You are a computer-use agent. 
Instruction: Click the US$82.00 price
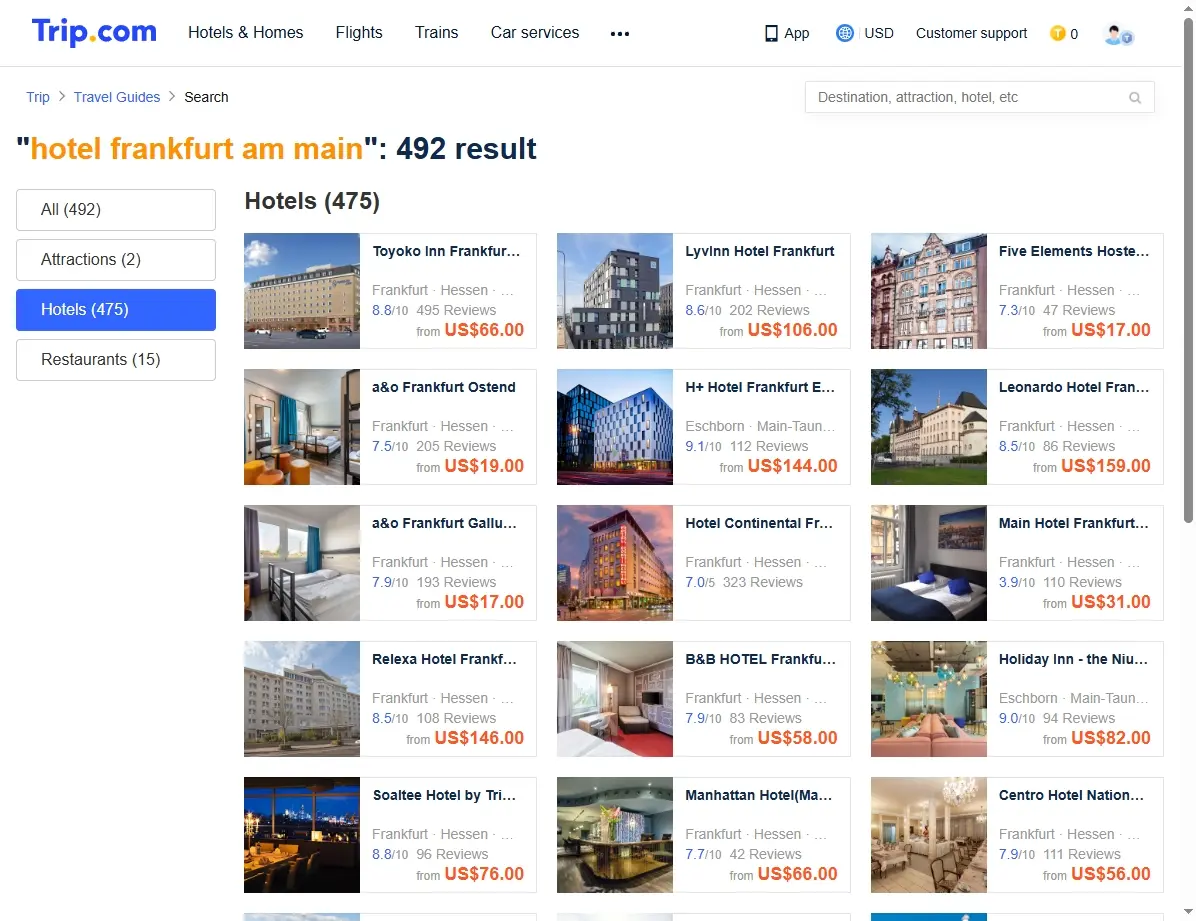click(1111, 738)
